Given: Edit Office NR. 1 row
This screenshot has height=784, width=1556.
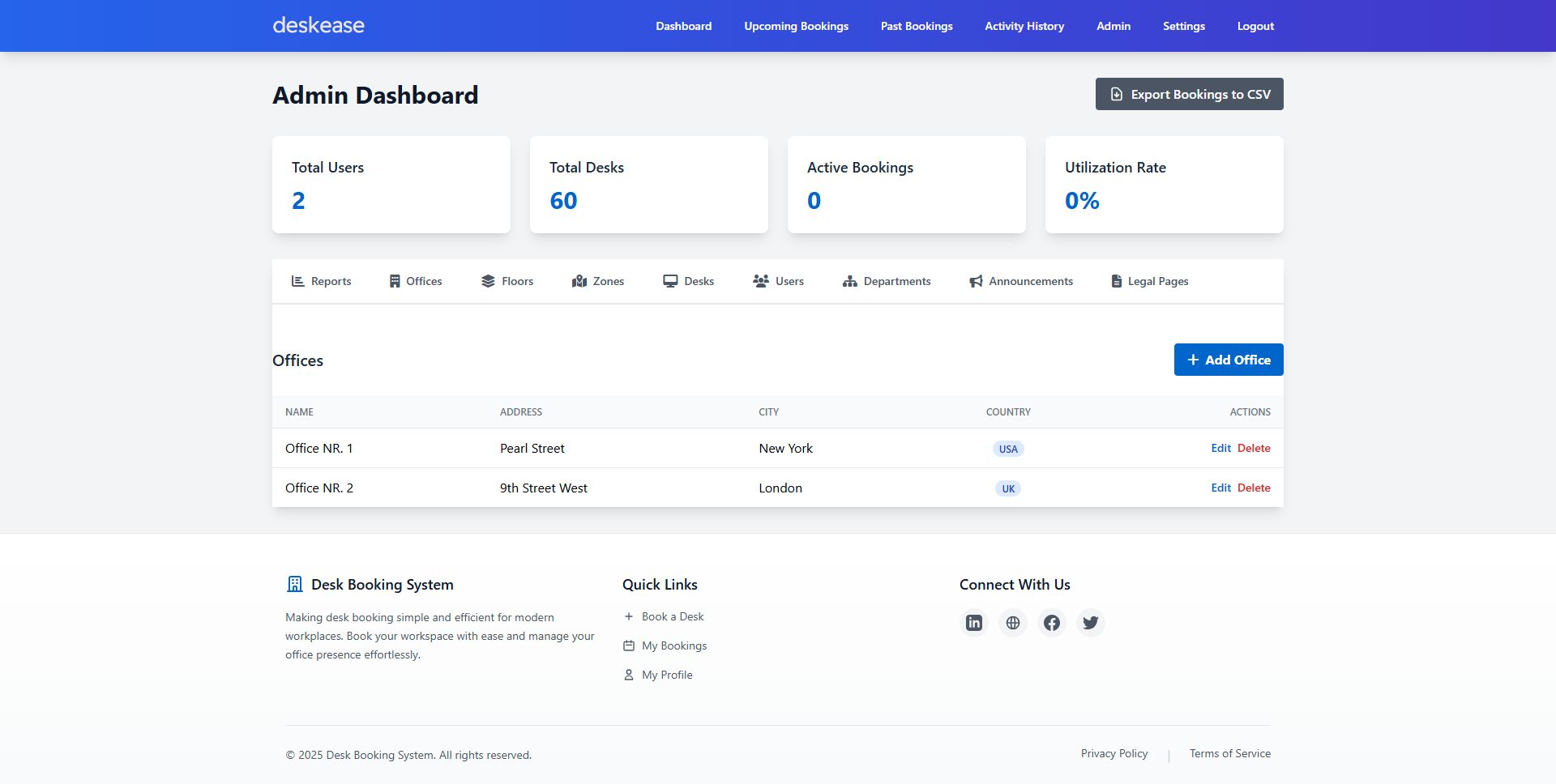Looking at the screenshot, I should click(x=1220, y=448).
